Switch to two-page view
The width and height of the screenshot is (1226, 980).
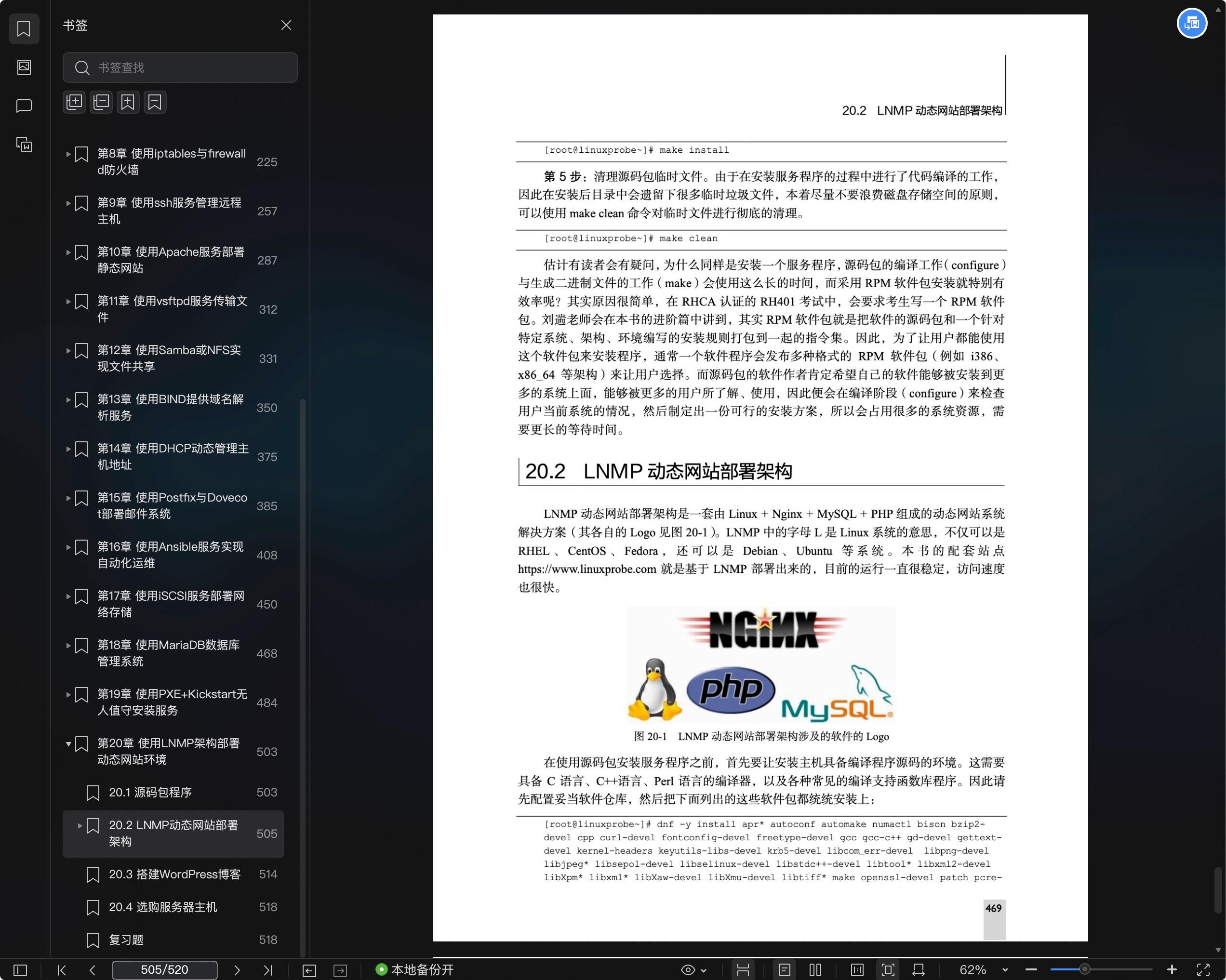coord(815,970)
